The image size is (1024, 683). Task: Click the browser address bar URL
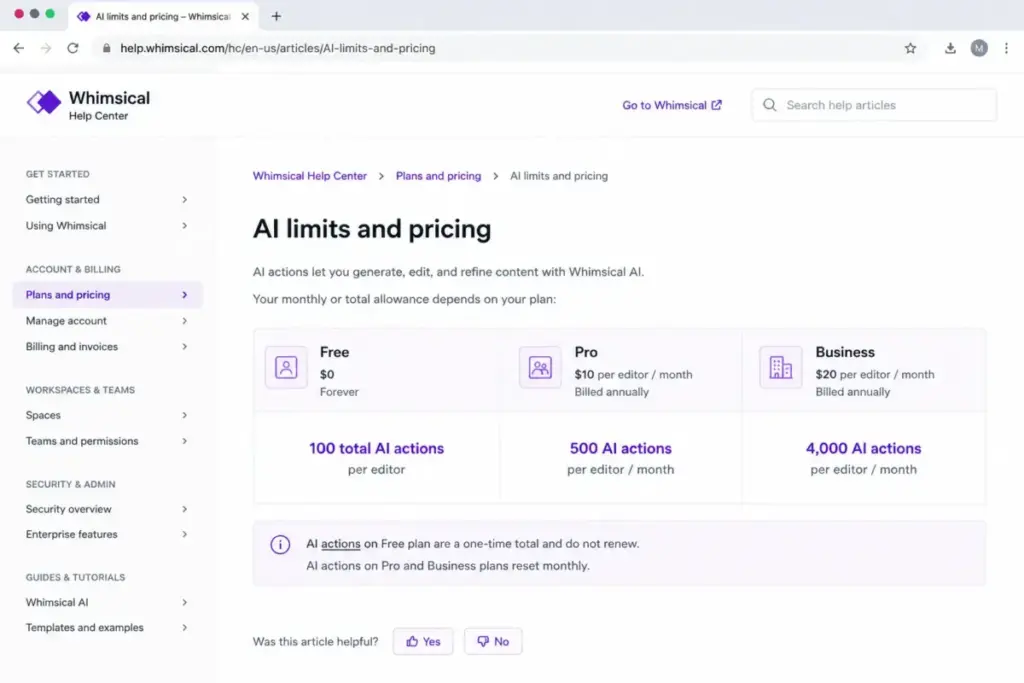[278, 48]
